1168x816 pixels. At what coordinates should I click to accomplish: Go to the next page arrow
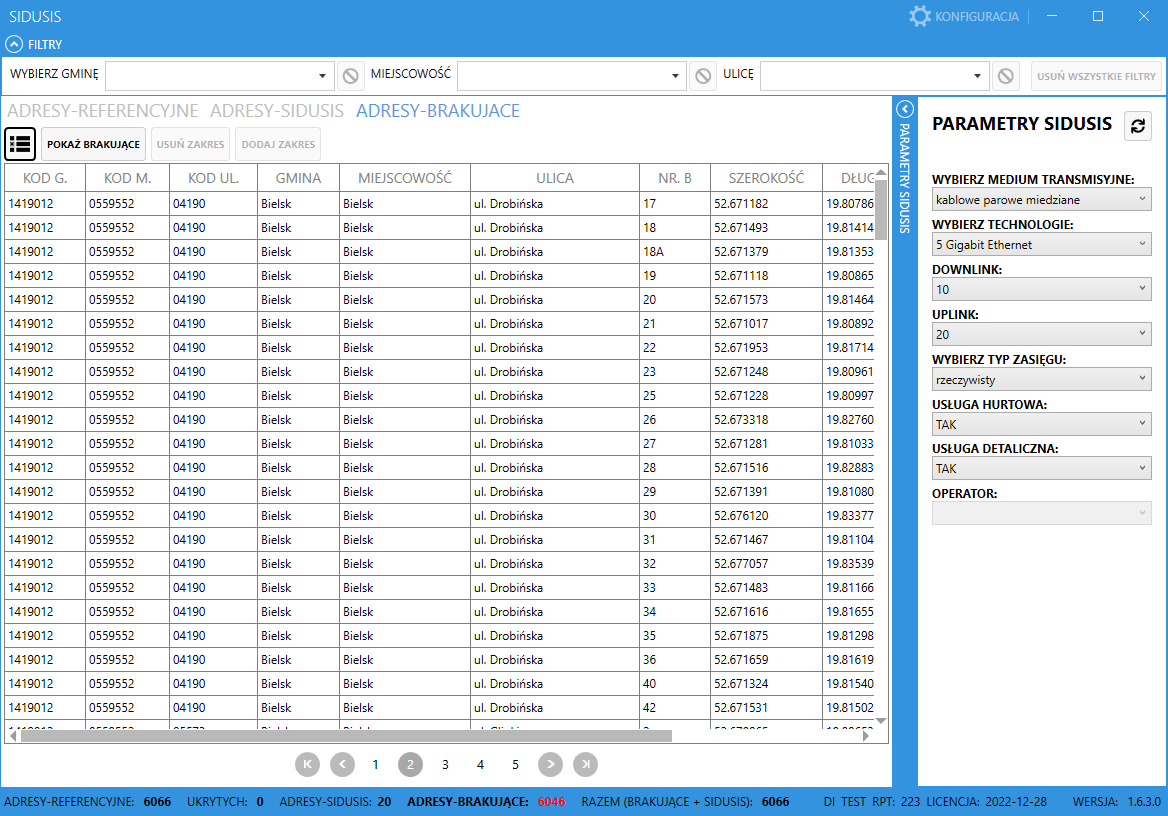[x=550, y=764]
